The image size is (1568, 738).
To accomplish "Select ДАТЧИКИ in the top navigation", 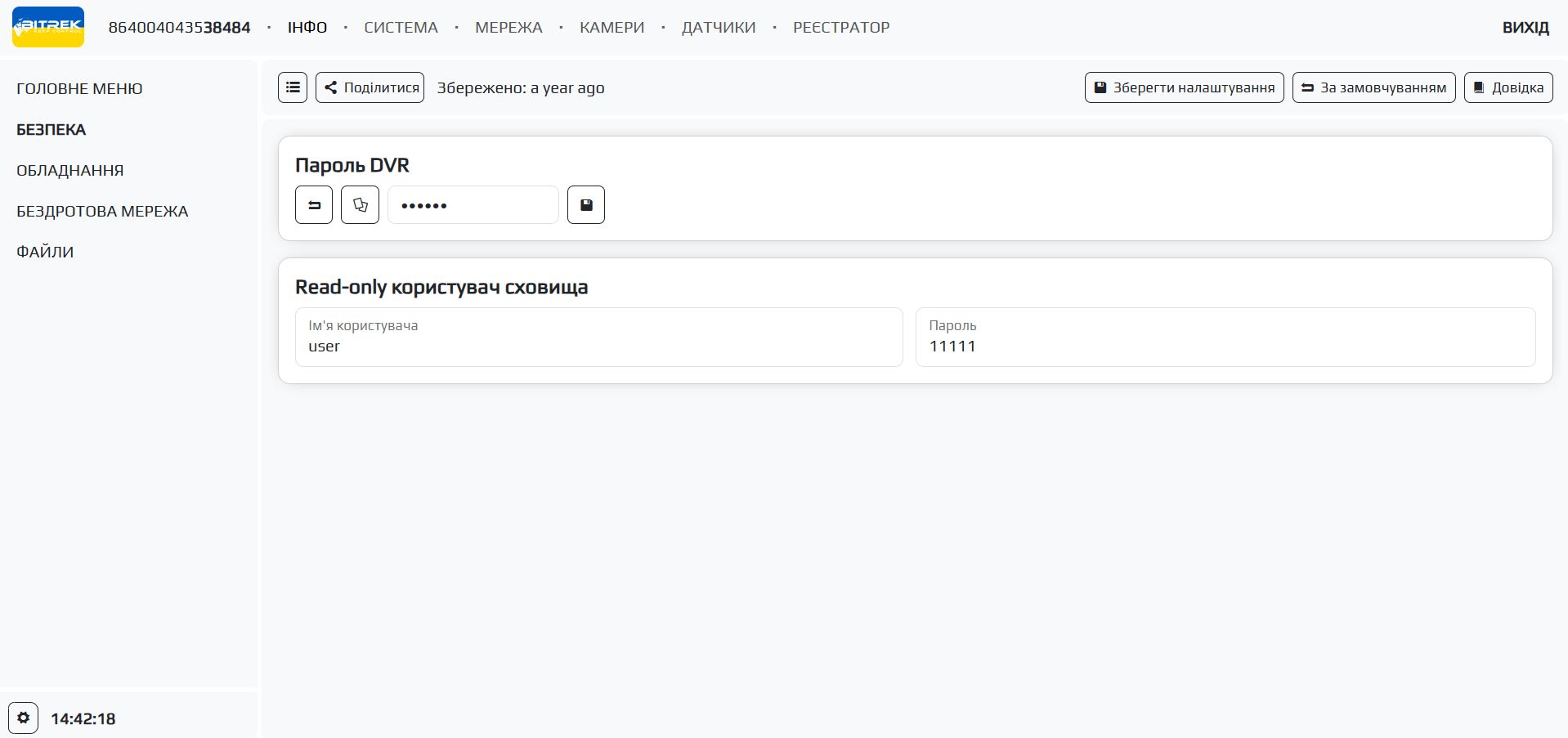I will tap(719, 27).
